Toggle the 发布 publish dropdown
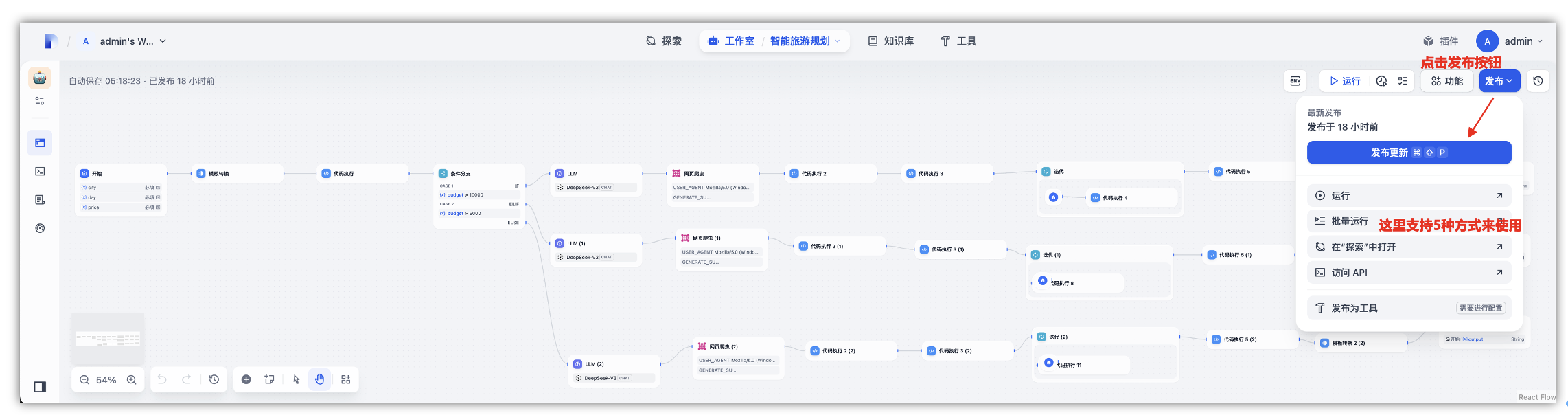Screen dimensions: 1568x415 point(1499,81)
